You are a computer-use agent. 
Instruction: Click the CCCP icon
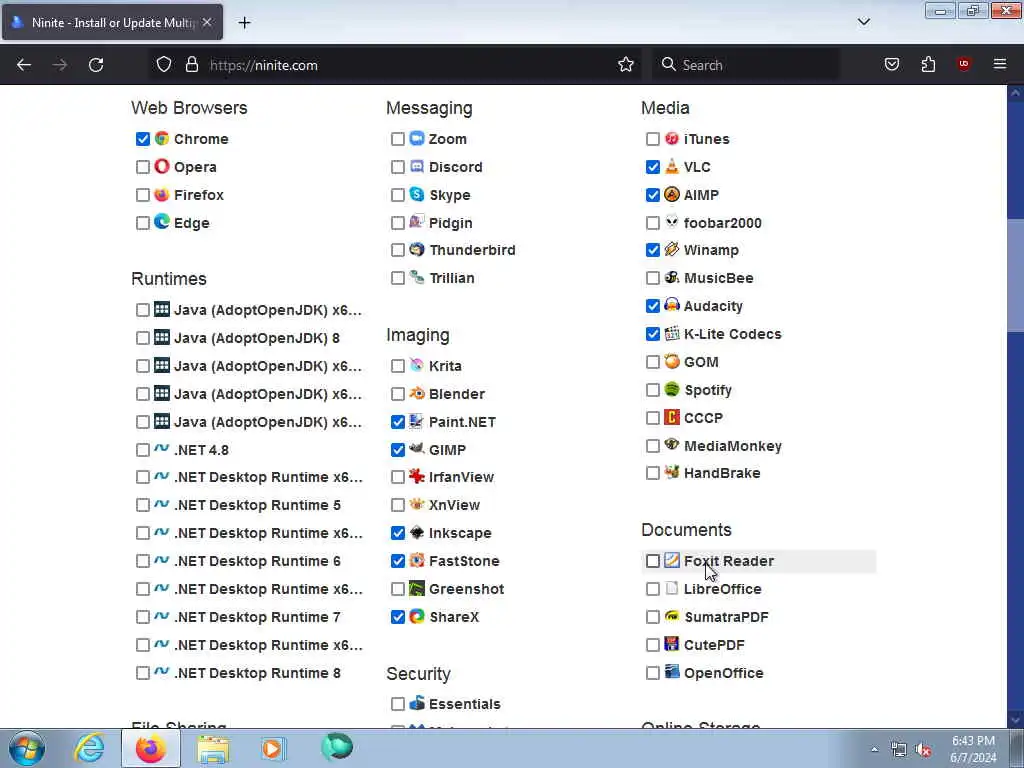671,417
